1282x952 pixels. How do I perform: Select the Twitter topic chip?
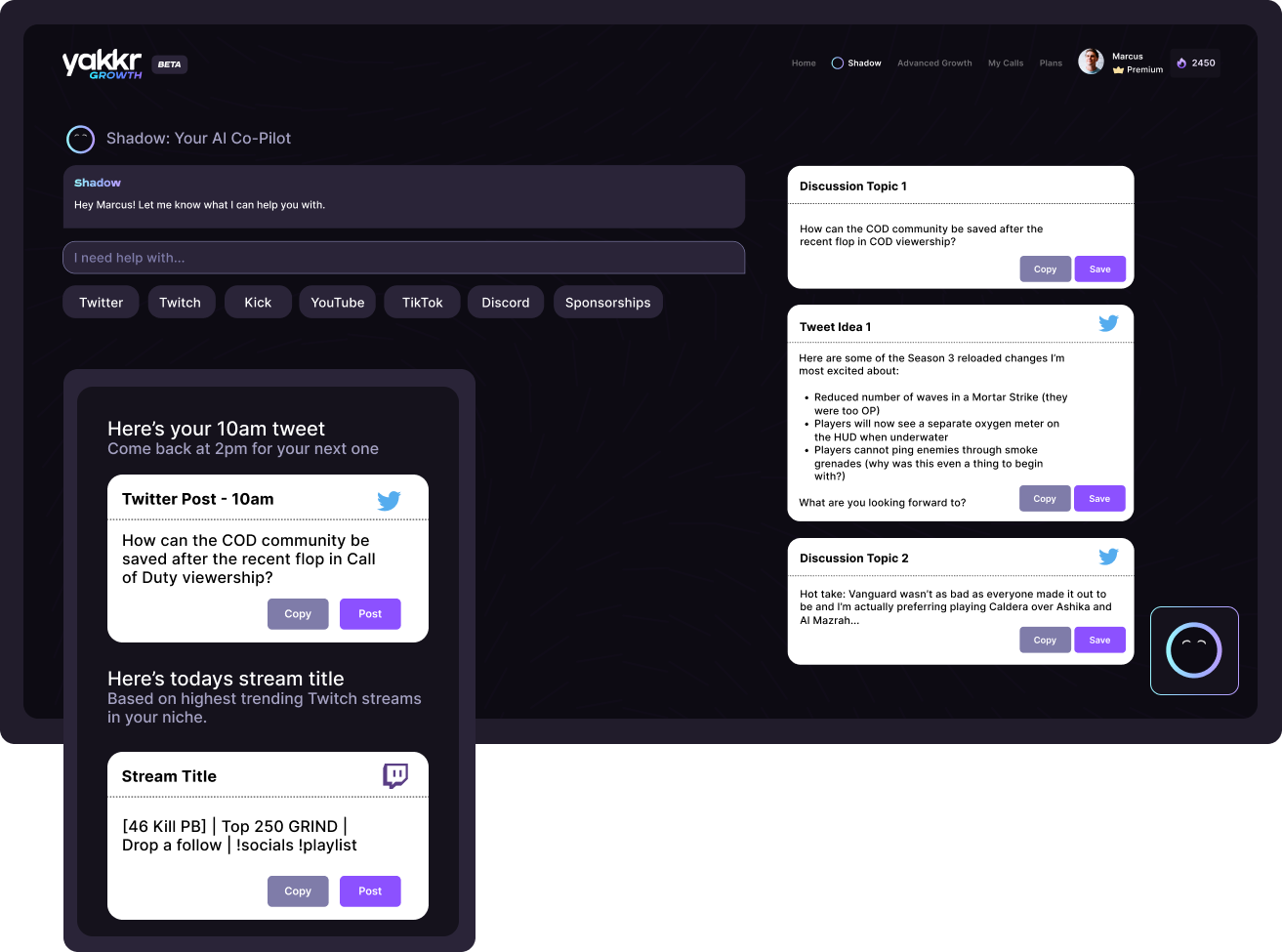coord(101,303)
